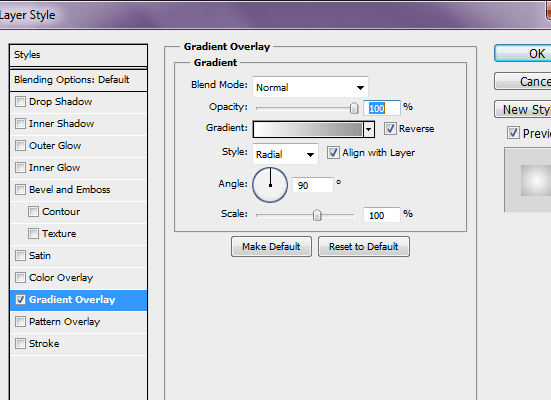
Task: Toggle Align with Layer checkbox
Action: [333, 153]
